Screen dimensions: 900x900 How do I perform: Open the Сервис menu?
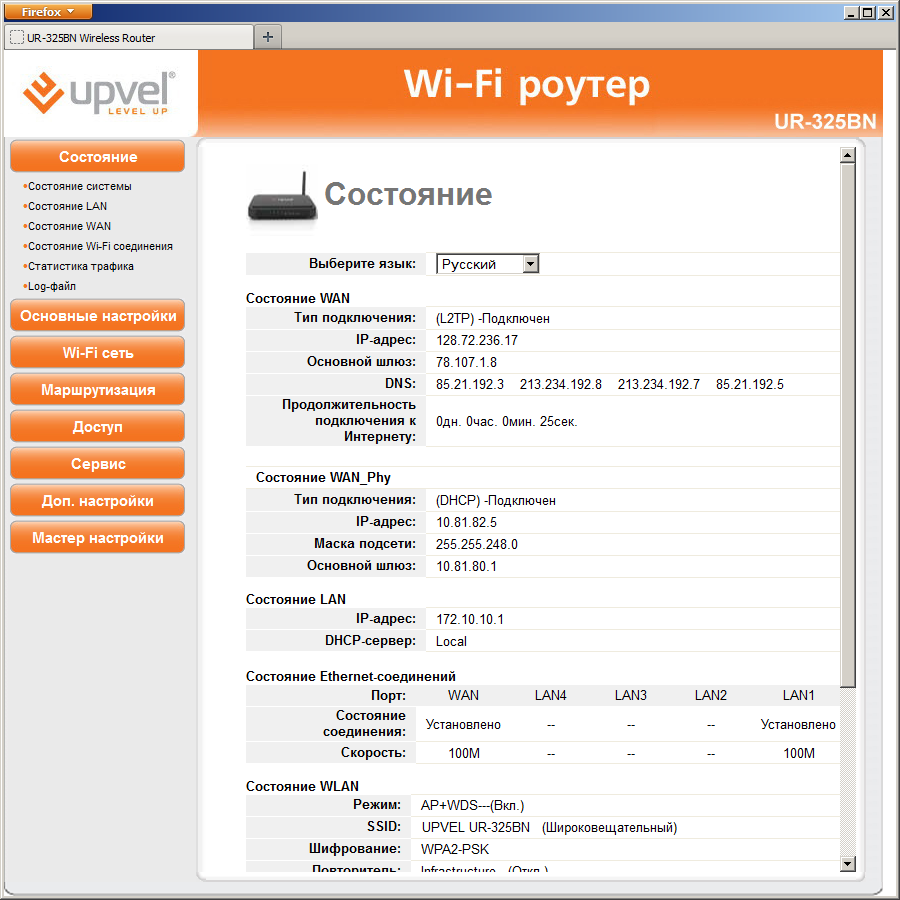[98, 463]
